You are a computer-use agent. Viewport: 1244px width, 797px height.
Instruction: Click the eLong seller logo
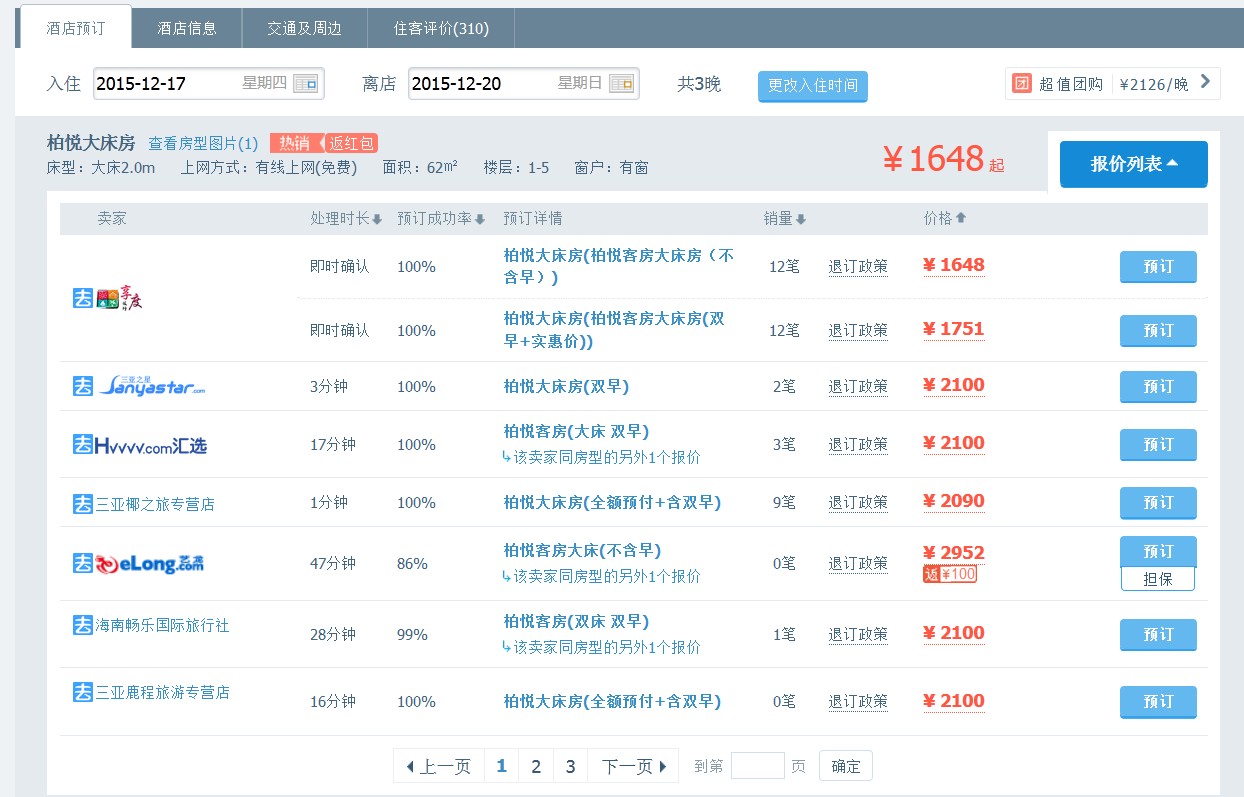tap(138, 564)
